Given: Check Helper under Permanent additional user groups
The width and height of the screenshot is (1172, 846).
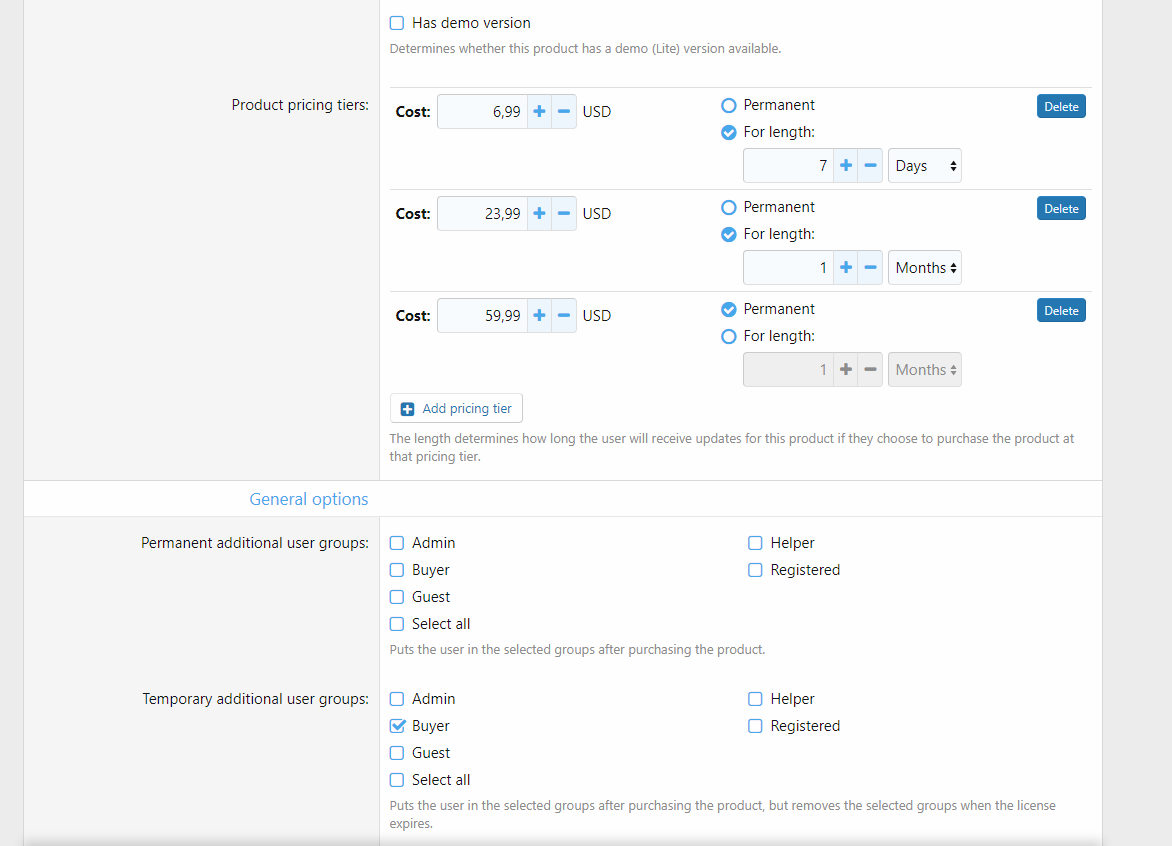Looking at the screenshot, I should coord(756,543).
